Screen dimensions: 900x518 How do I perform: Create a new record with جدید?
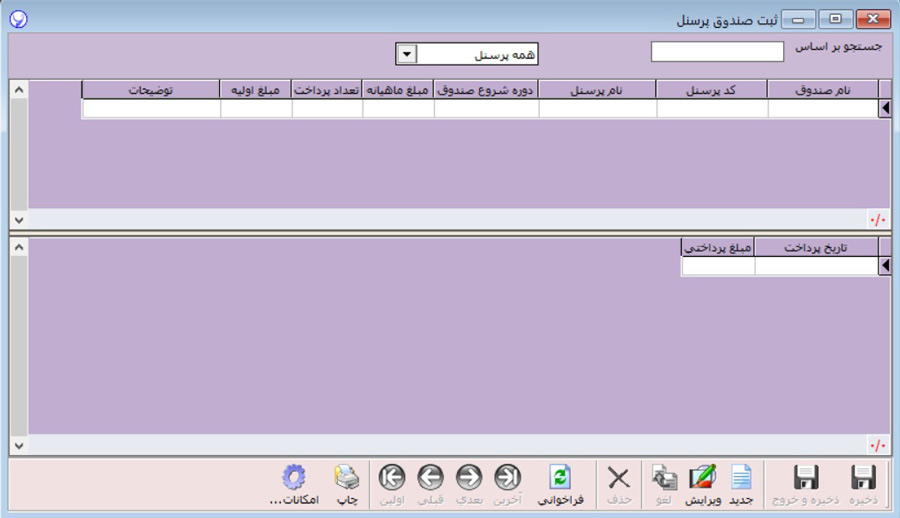point(741,479)
